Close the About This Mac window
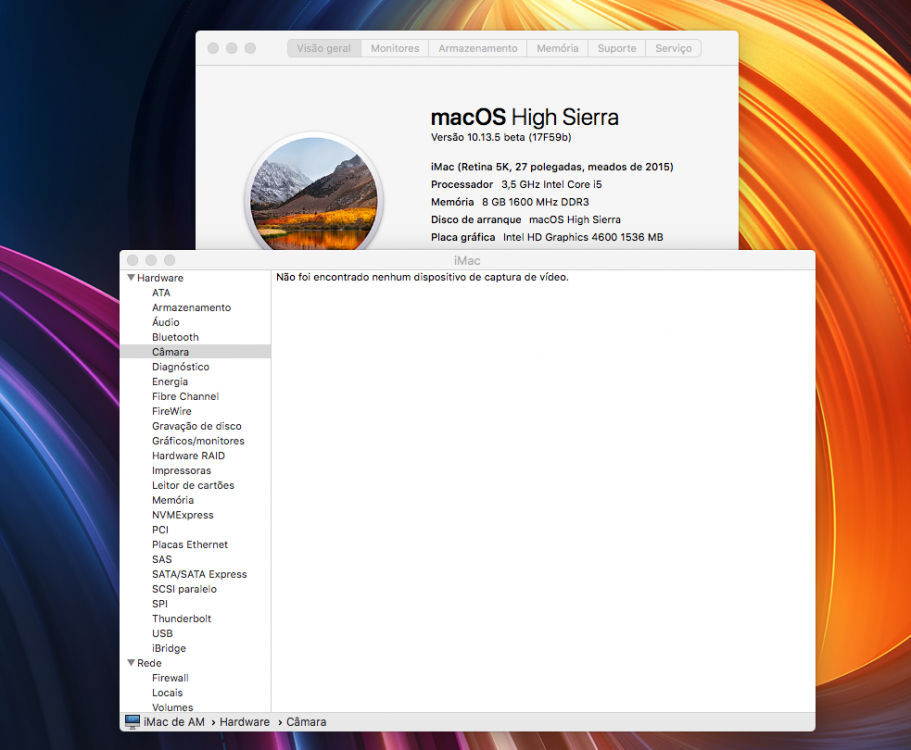Viewport: 911px width, 750px height. tap(213, 48)
